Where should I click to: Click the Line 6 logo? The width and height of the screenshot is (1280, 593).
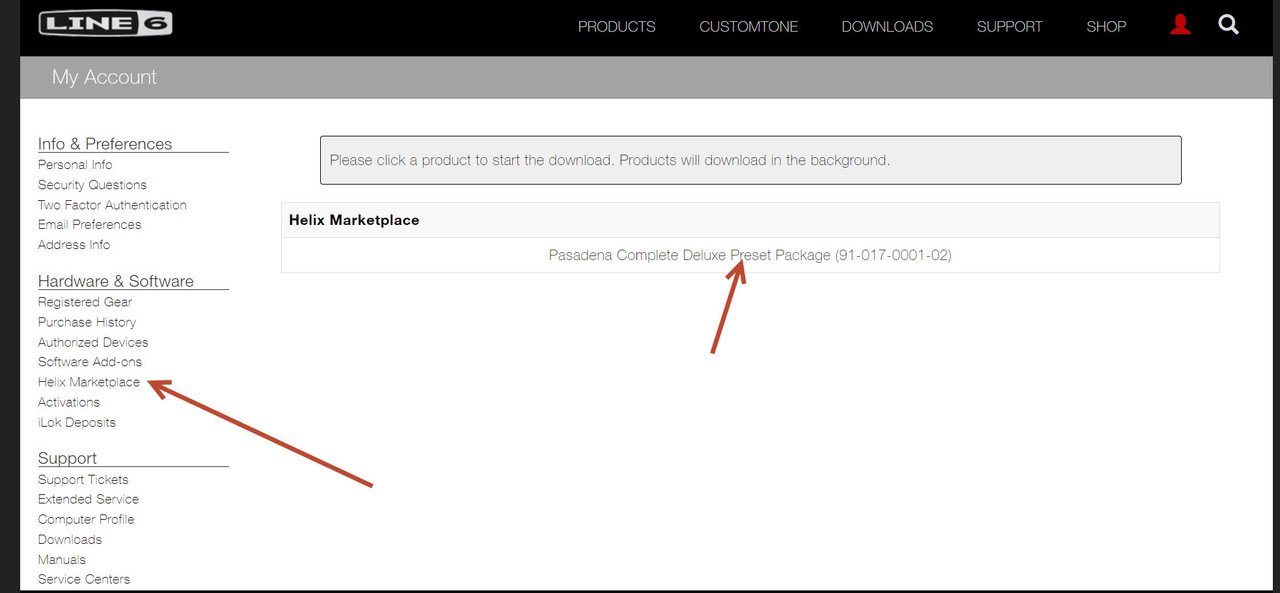pos(105,23)
